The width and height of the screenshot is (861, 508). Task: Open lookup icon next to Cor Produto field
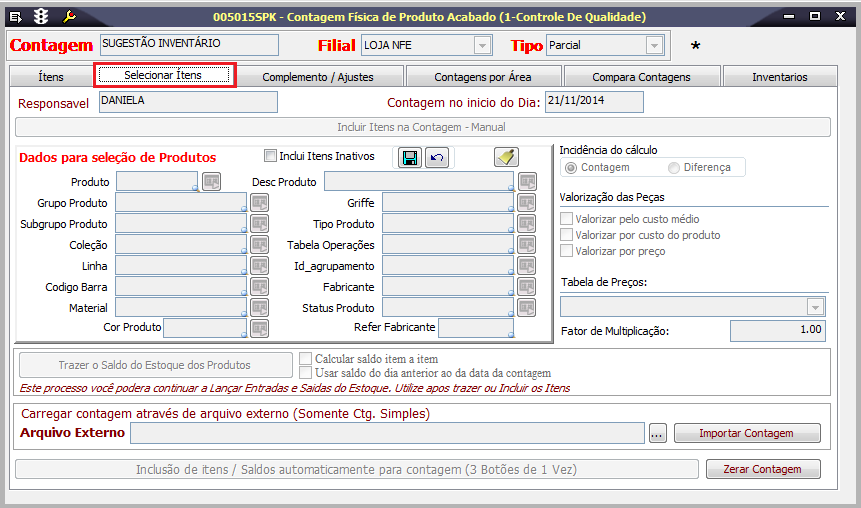tap(260, 328)
